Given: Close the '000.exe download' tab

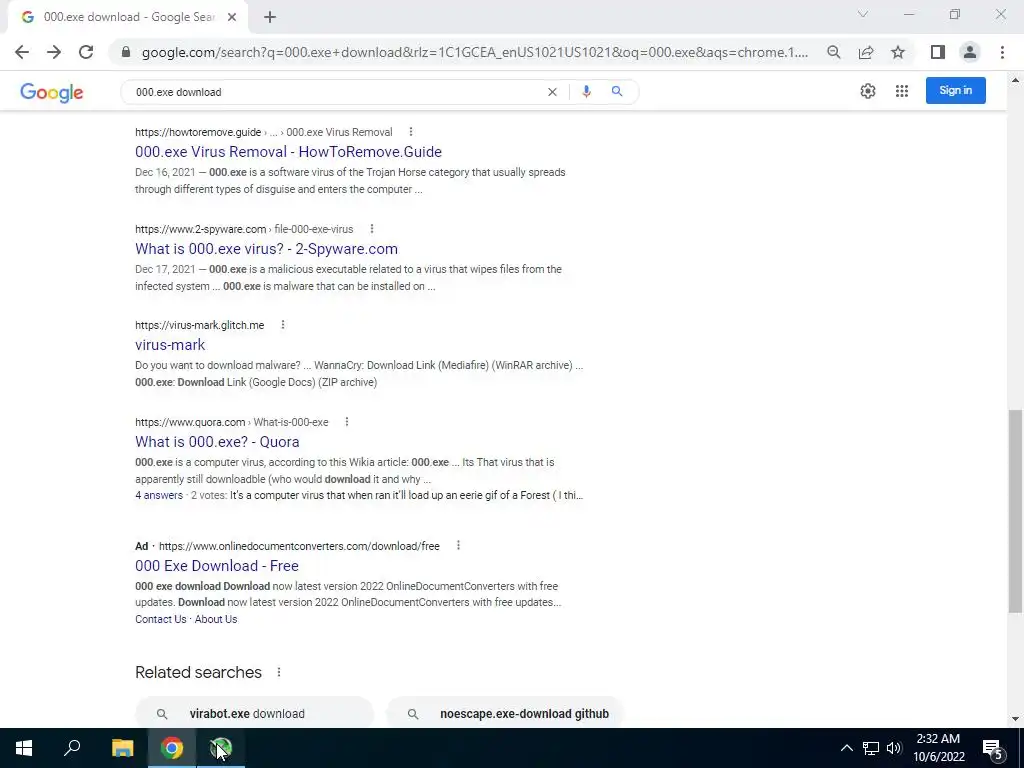Looking at the screenshot, I should click(232, 18).
